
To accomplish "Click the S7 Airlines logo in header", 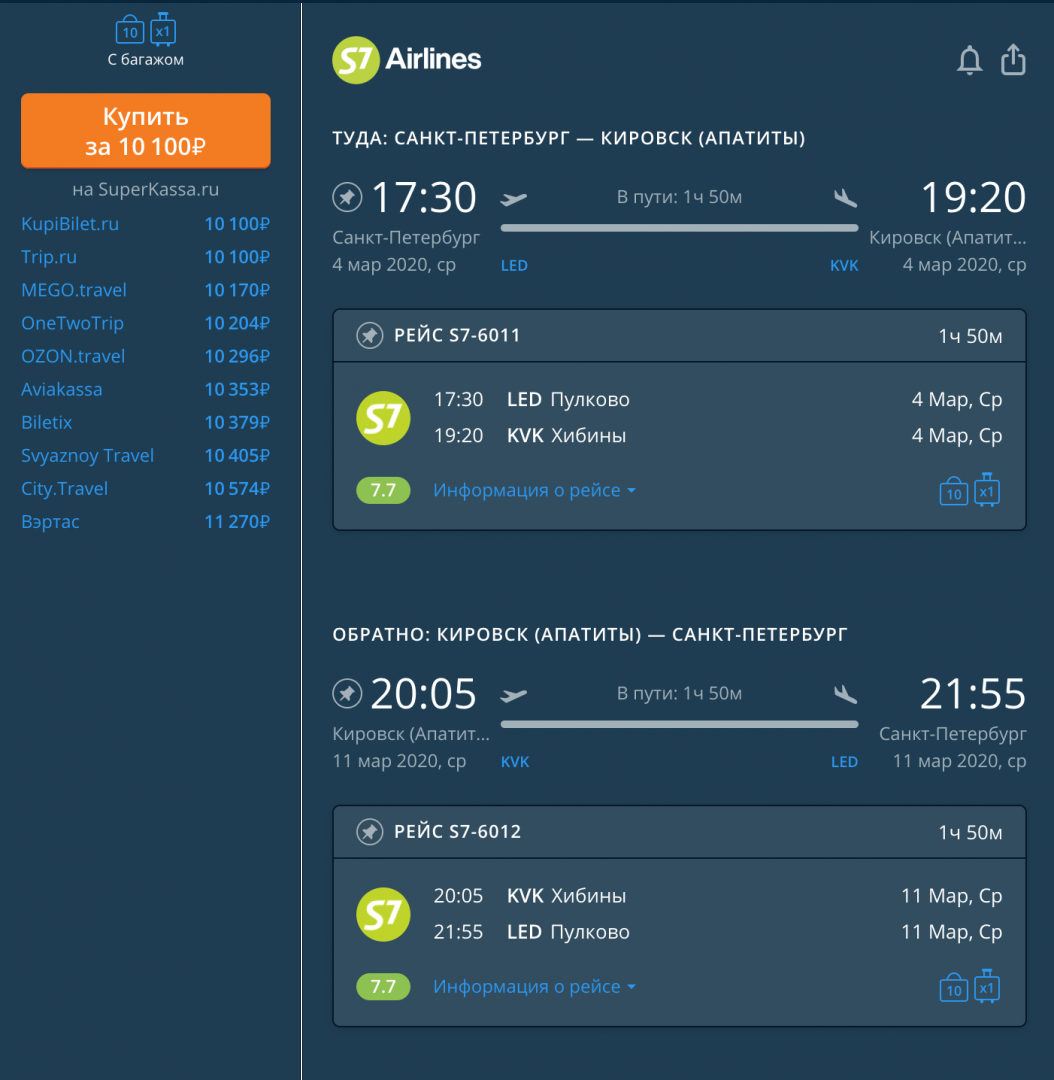I will [406, 59].
